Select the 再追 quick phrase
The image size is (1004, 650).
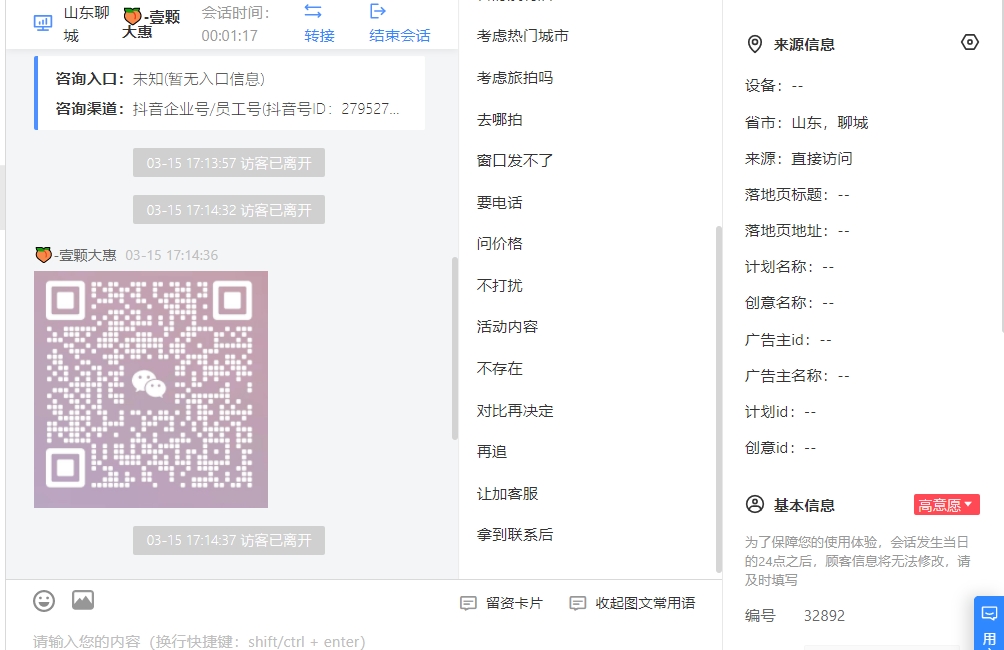pos(492,452)
